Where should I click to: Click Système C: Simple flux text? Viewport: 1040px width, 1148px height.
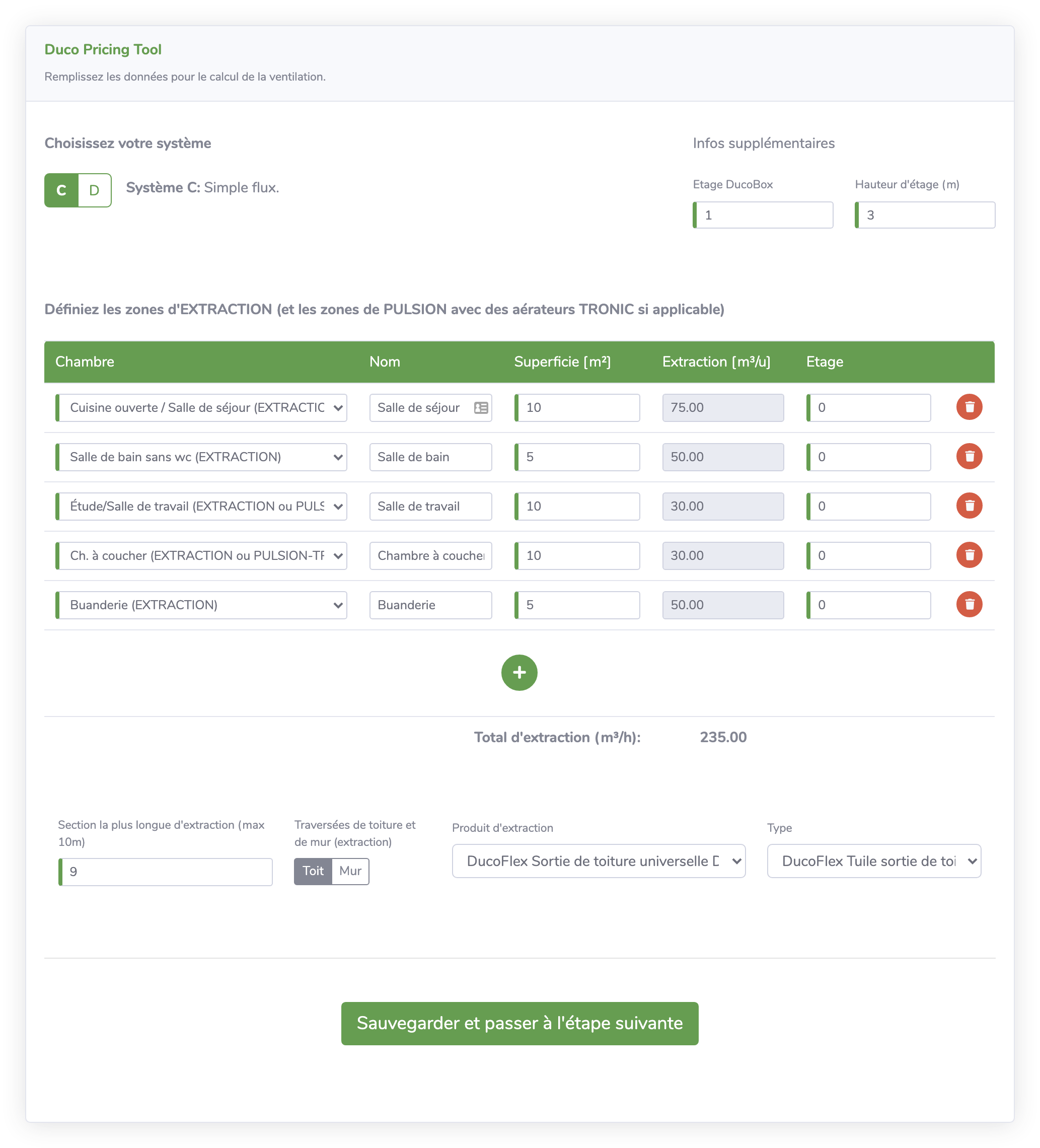pyautogui.click(x=203, y=188)
